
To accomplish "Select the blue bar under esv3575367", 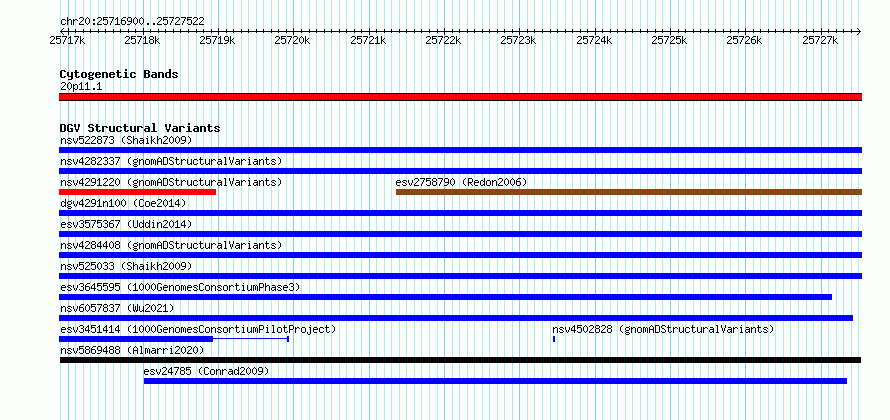I will [460, 234].
